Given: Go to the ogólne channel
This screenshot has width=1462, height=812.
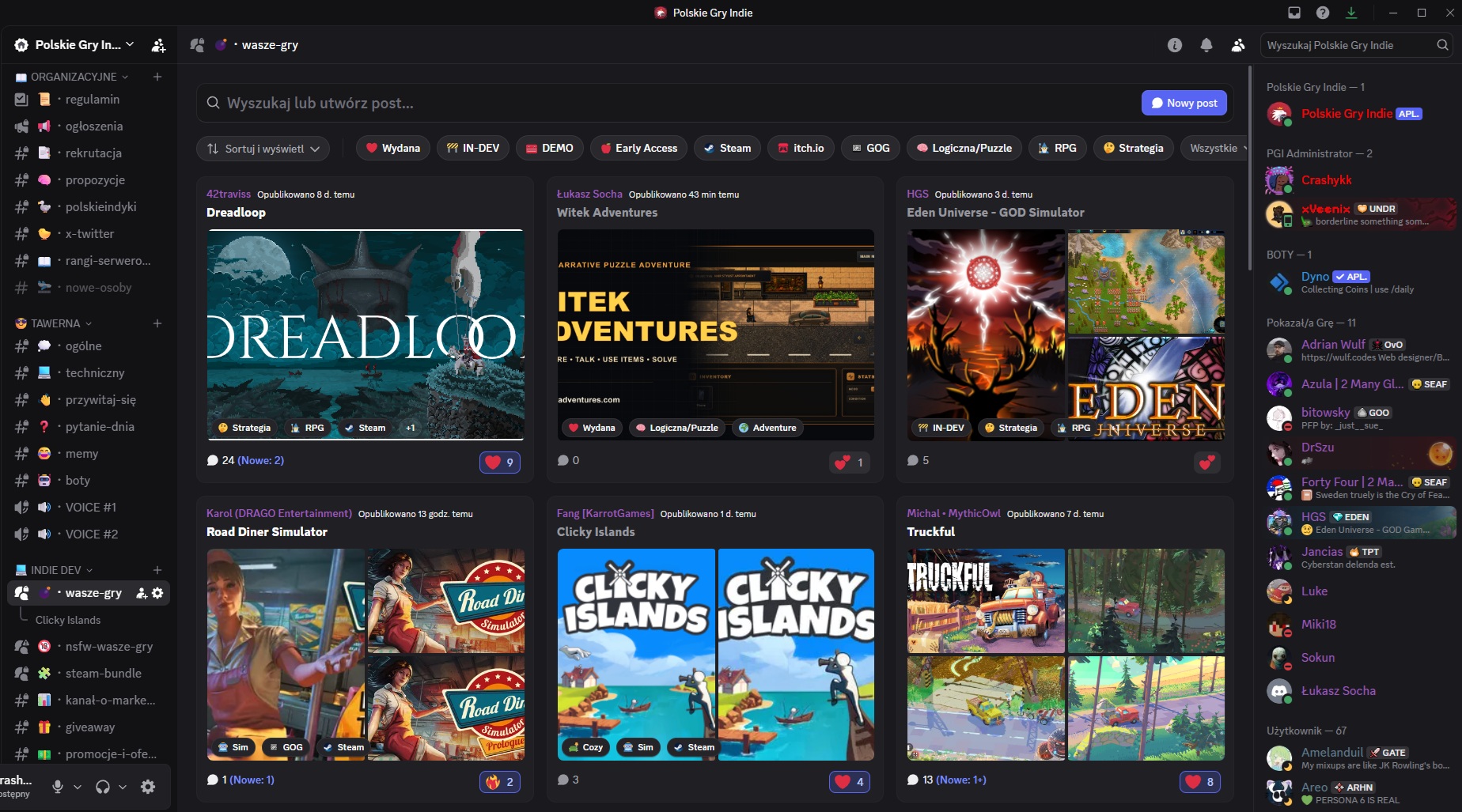Looking at the screenshot, I should [89, 346].
